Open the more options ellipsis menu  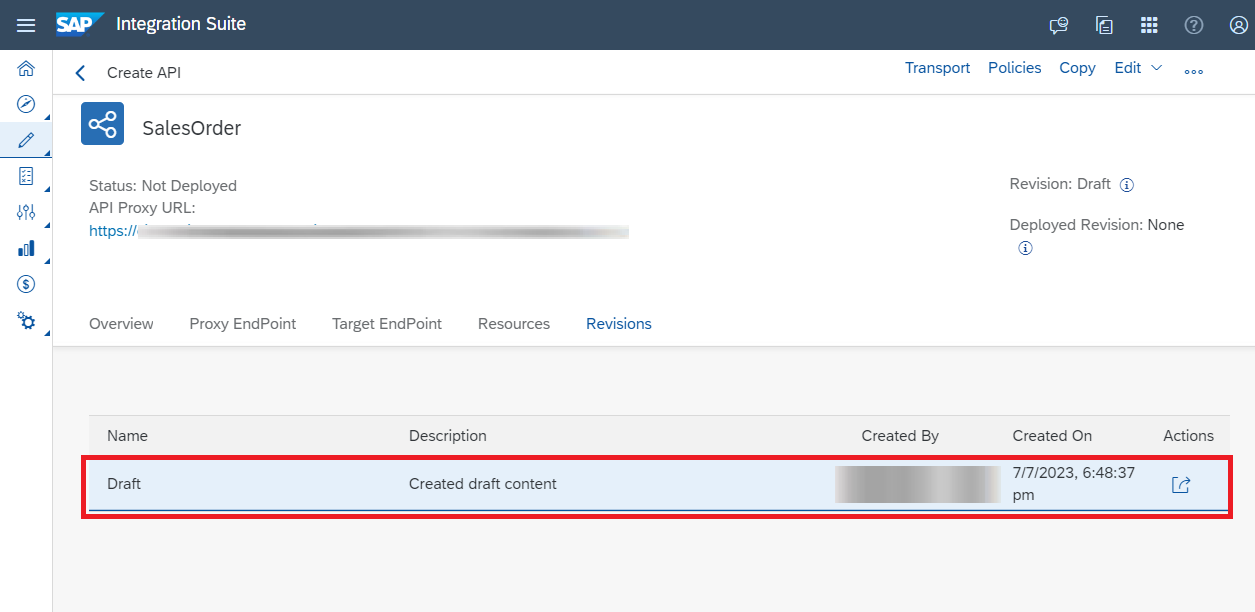point(1193,71)
